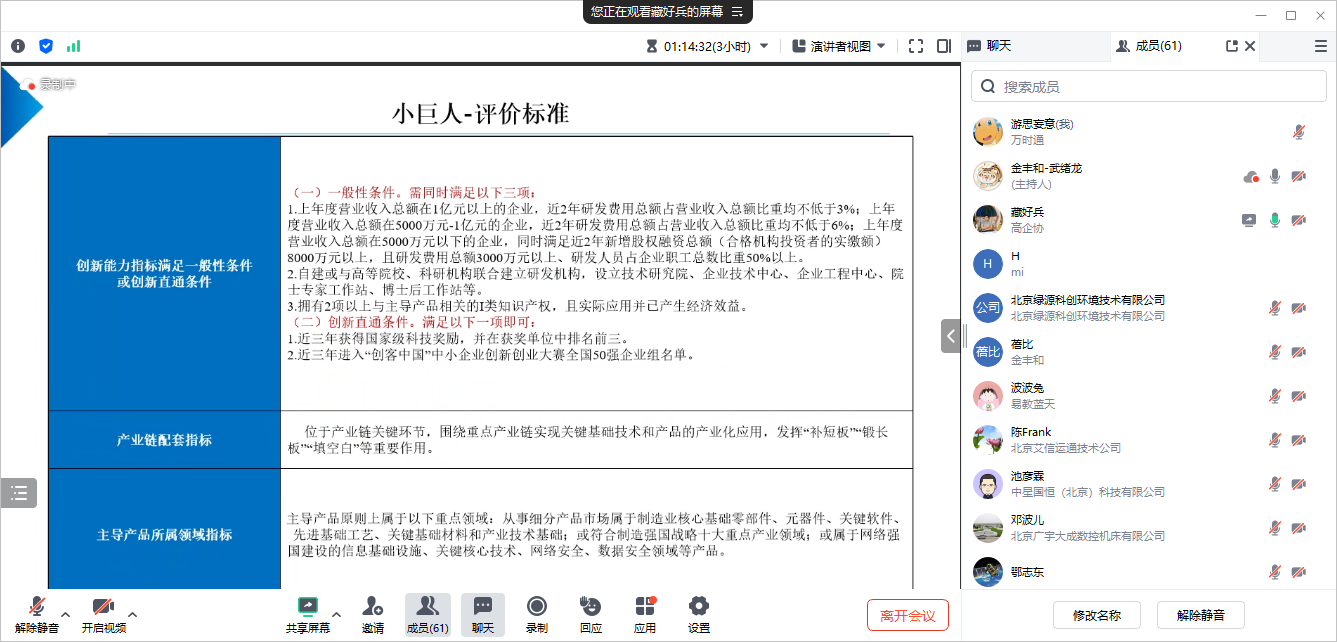The image size is (1337, 642).
Task: Open the slide outline list icon
Action: point(19,493)
